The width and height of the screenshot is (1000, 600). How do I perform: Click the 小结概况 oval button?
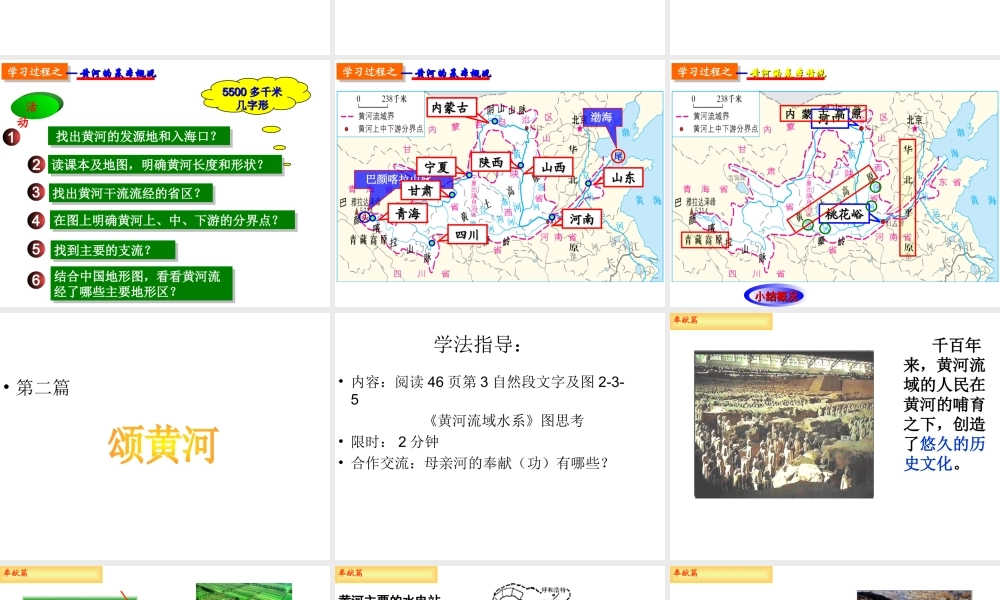pyautogui.click(x=775, y=296)
